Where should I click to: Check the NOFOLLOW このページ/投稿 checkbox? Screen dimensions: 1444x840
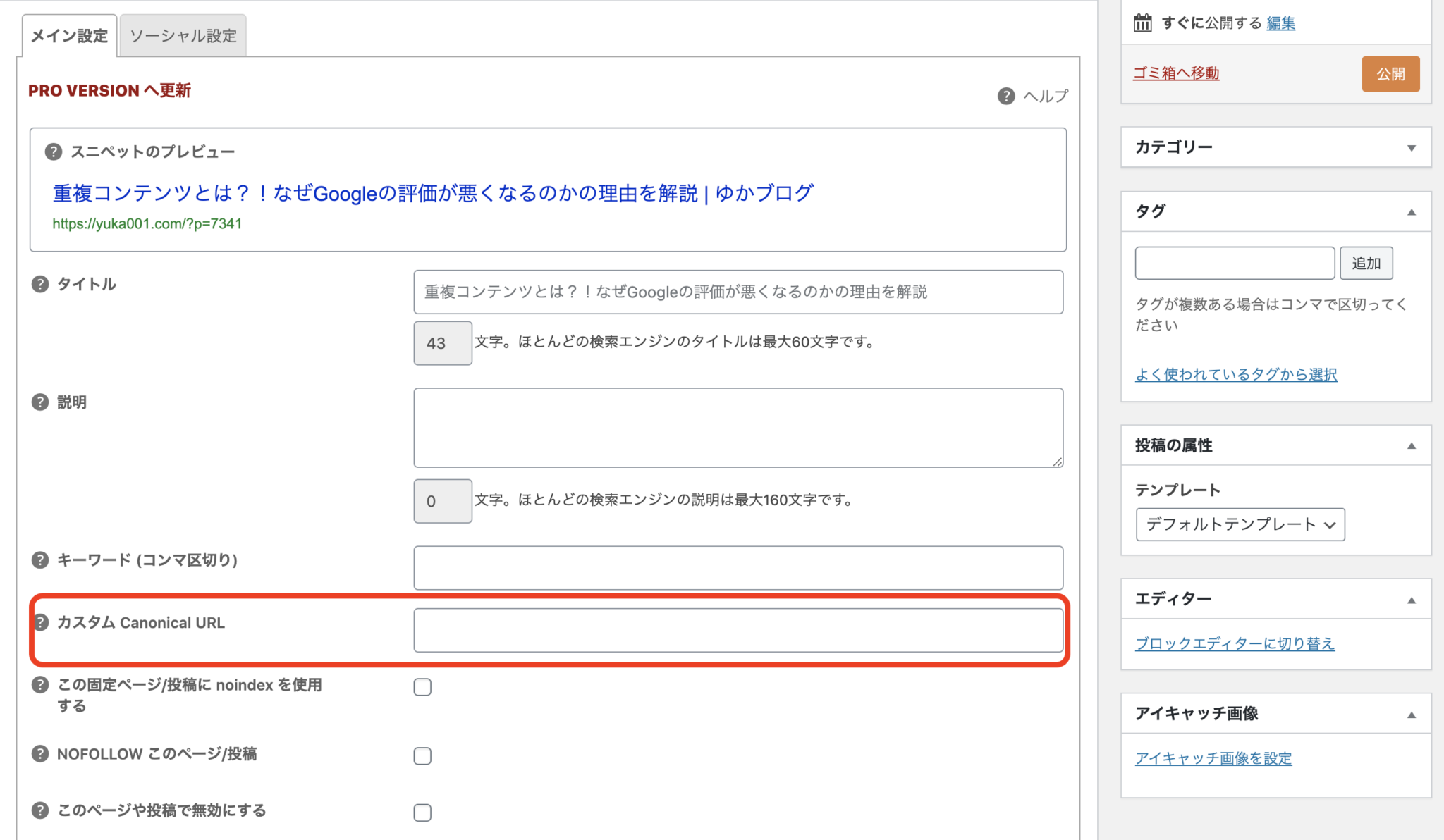coord(422,756)
